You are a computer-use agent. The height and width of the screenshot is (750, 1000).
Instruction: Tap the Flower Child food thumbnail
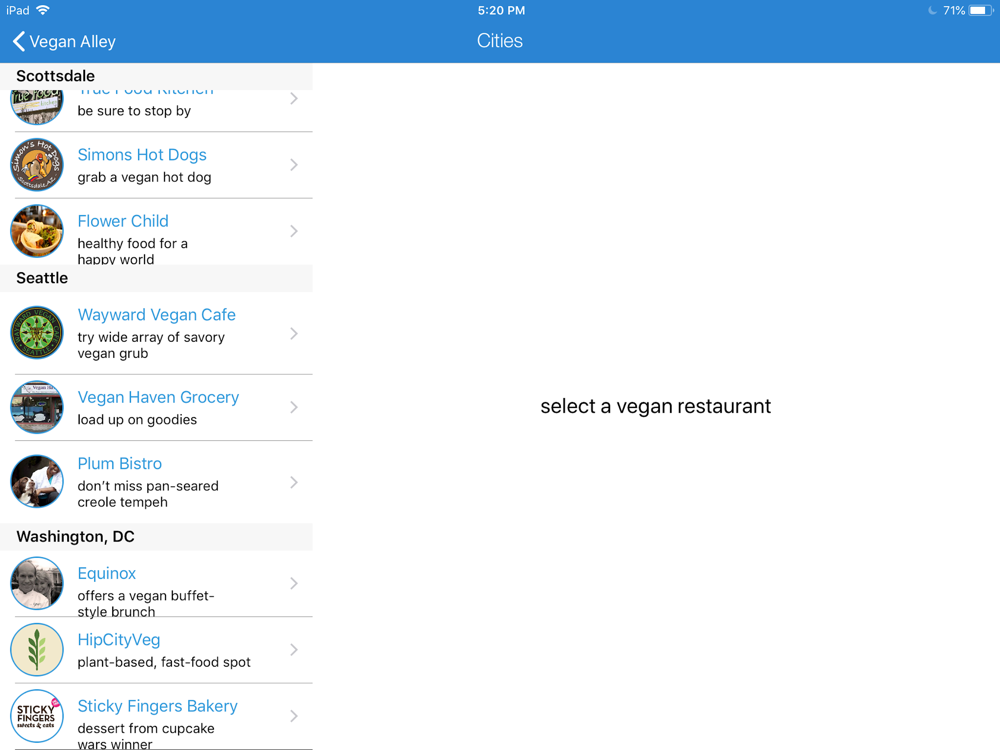[37, 231]
